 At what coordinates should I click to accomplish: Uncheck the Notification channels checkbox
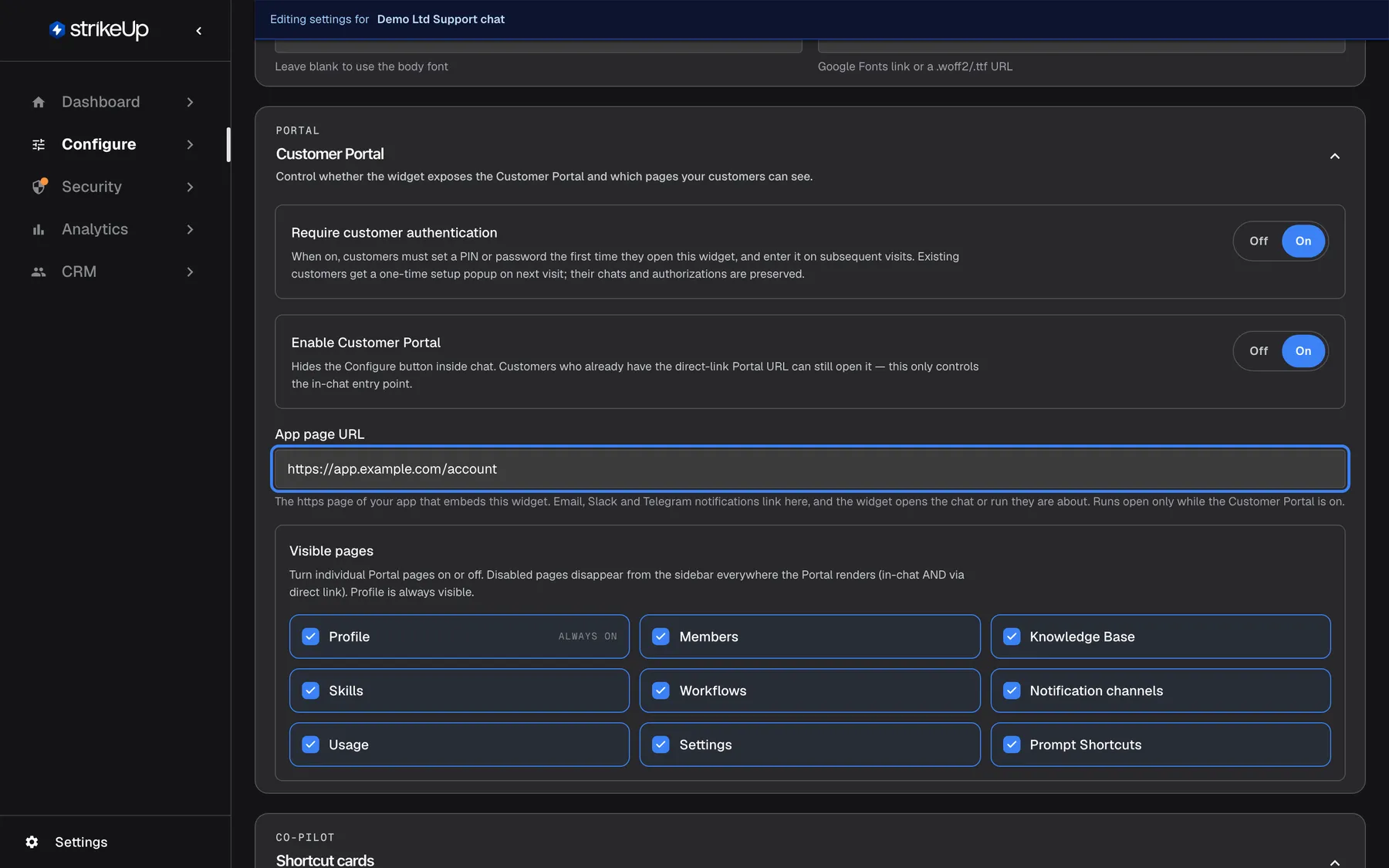(1012, 691)
